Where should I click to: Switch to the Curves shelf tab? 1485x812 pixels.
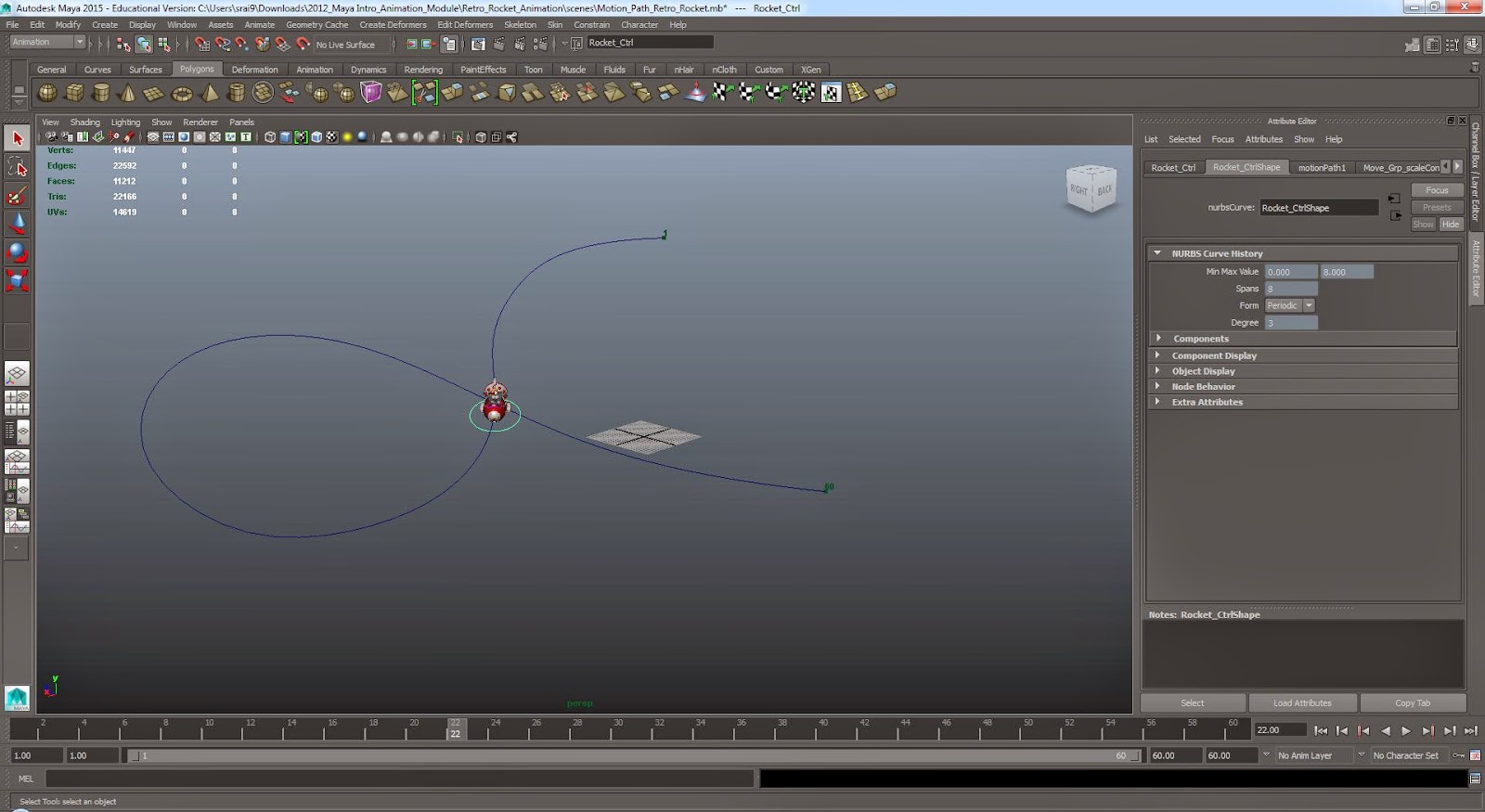pyautogui.click(x=97, y=70)
